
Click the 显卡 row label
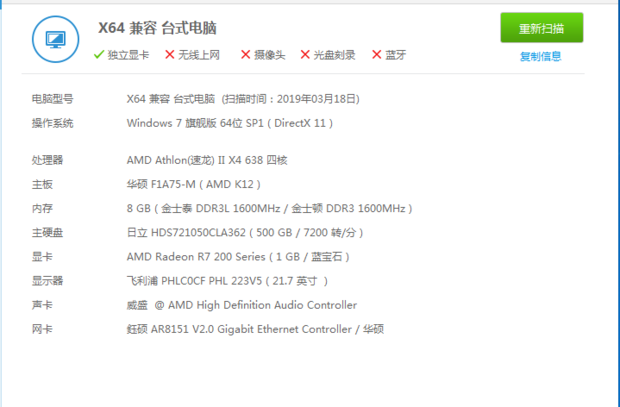(42, 257)
